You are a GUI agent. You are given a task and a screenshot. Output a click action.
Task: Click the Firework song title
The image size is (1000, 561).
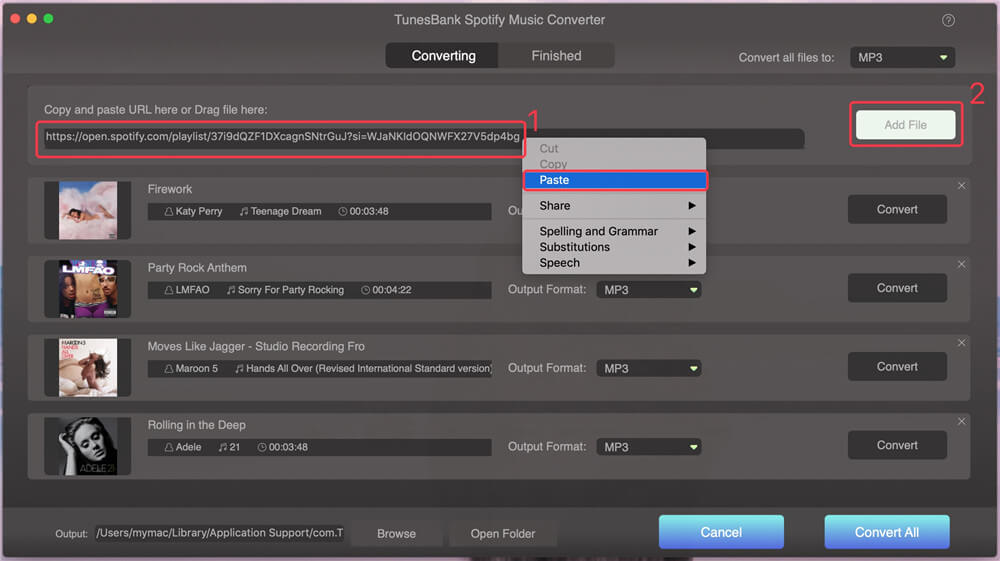[x=170, y=189]
